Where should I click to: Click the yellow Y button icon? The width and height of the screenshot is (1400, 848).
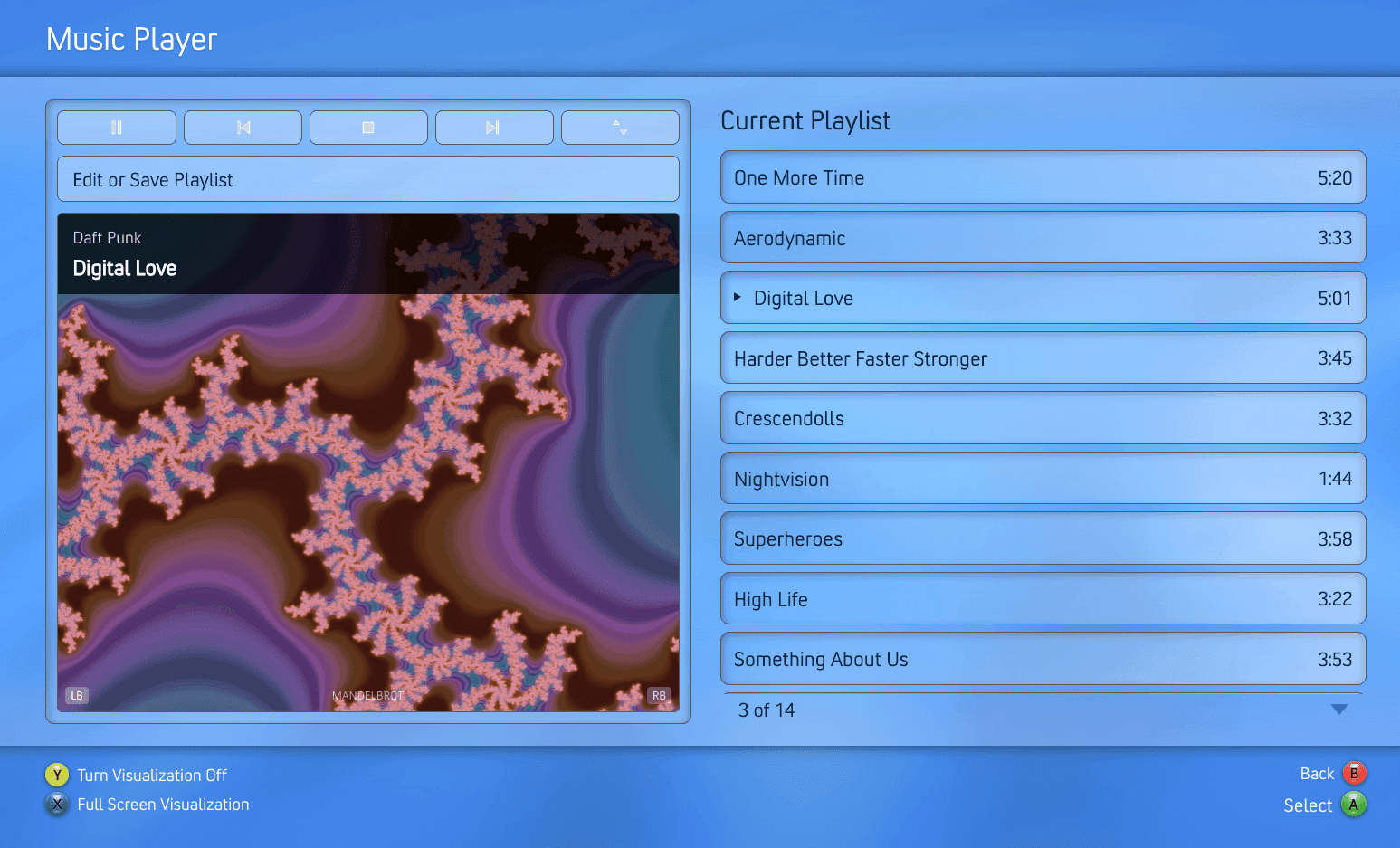pyautogui.click(x=57, y=775)
